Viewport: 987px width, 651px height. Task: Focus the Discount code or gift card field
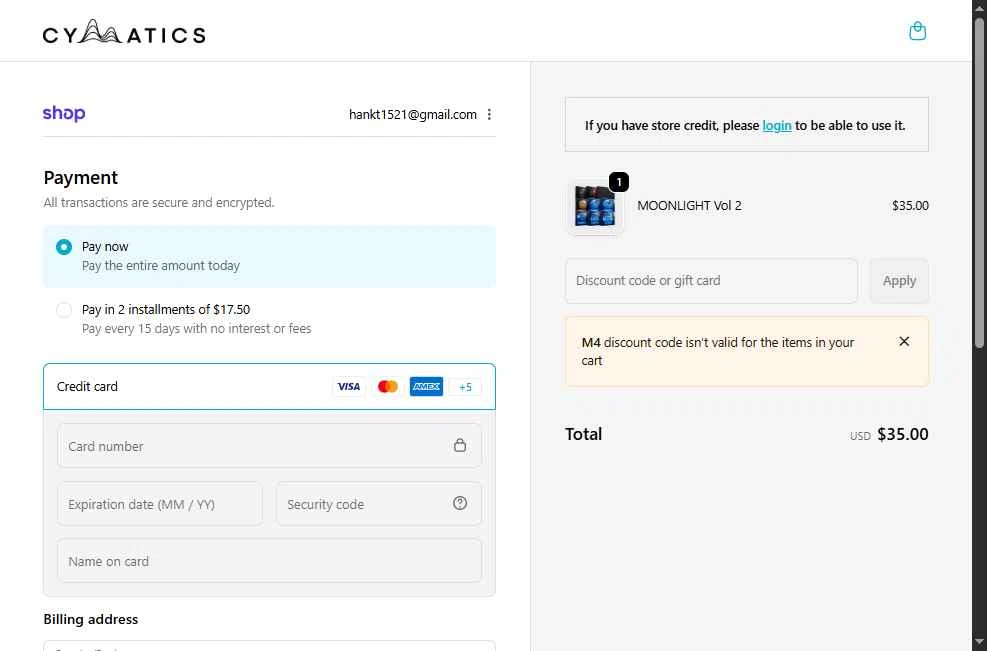tap(711, 281)
